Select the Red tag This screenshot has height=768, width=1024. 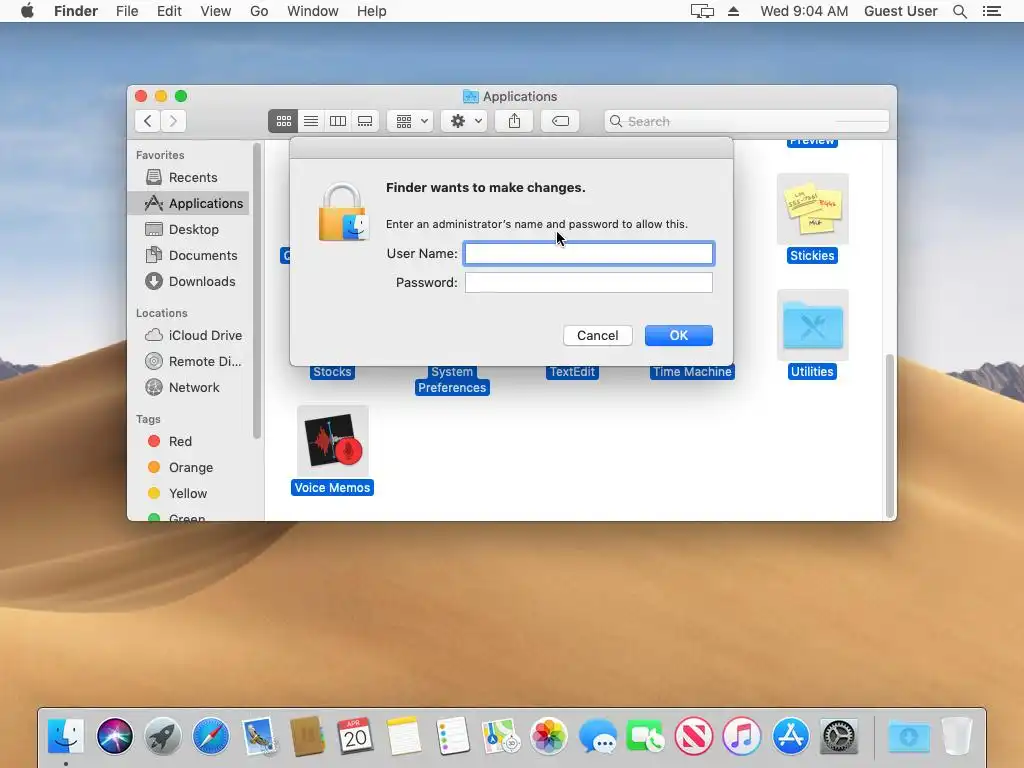(188, 441)
